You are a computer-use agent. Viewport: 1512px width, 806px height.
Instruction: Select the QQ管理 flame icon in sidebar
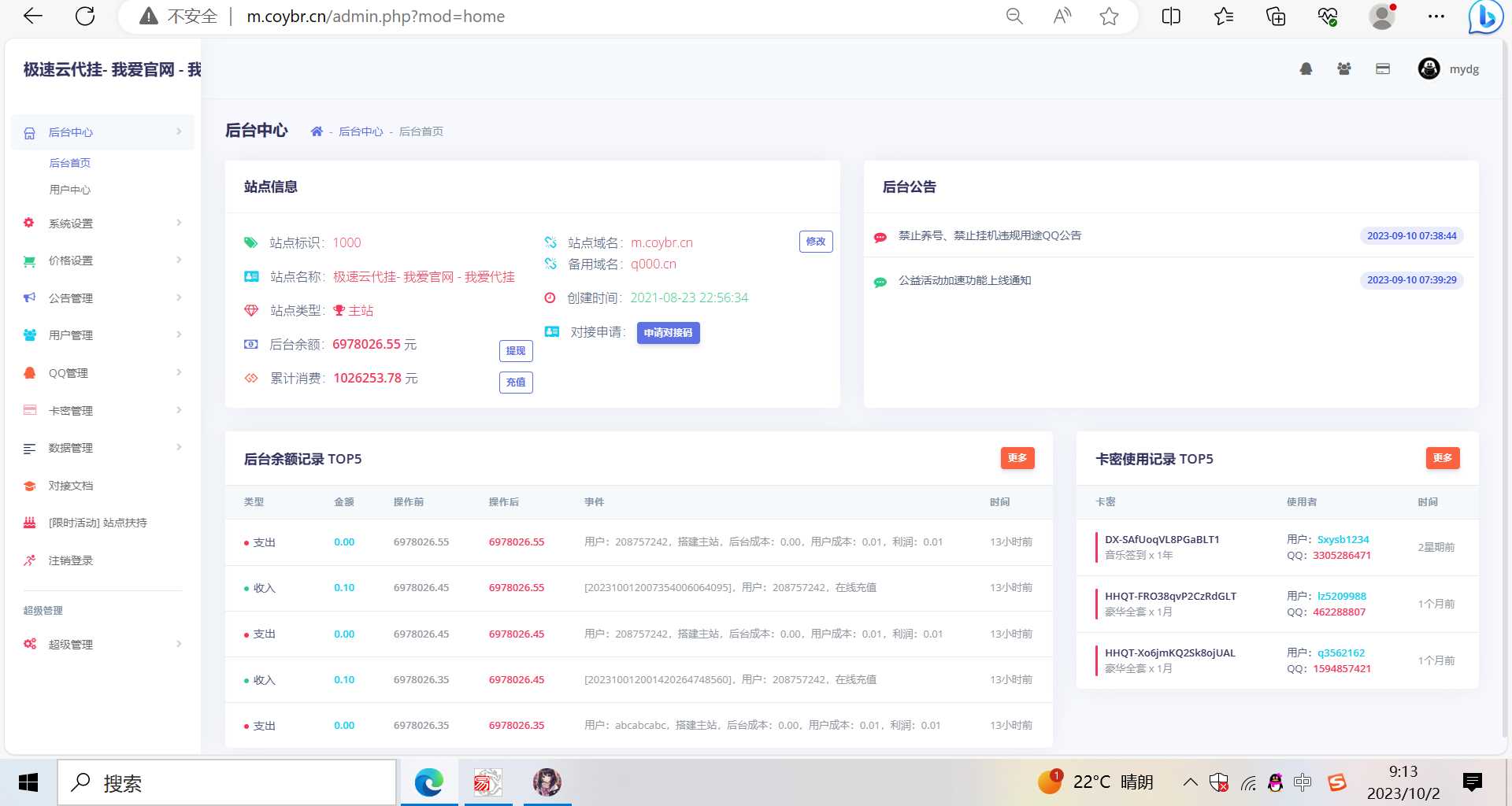click(x=29, y=372)
